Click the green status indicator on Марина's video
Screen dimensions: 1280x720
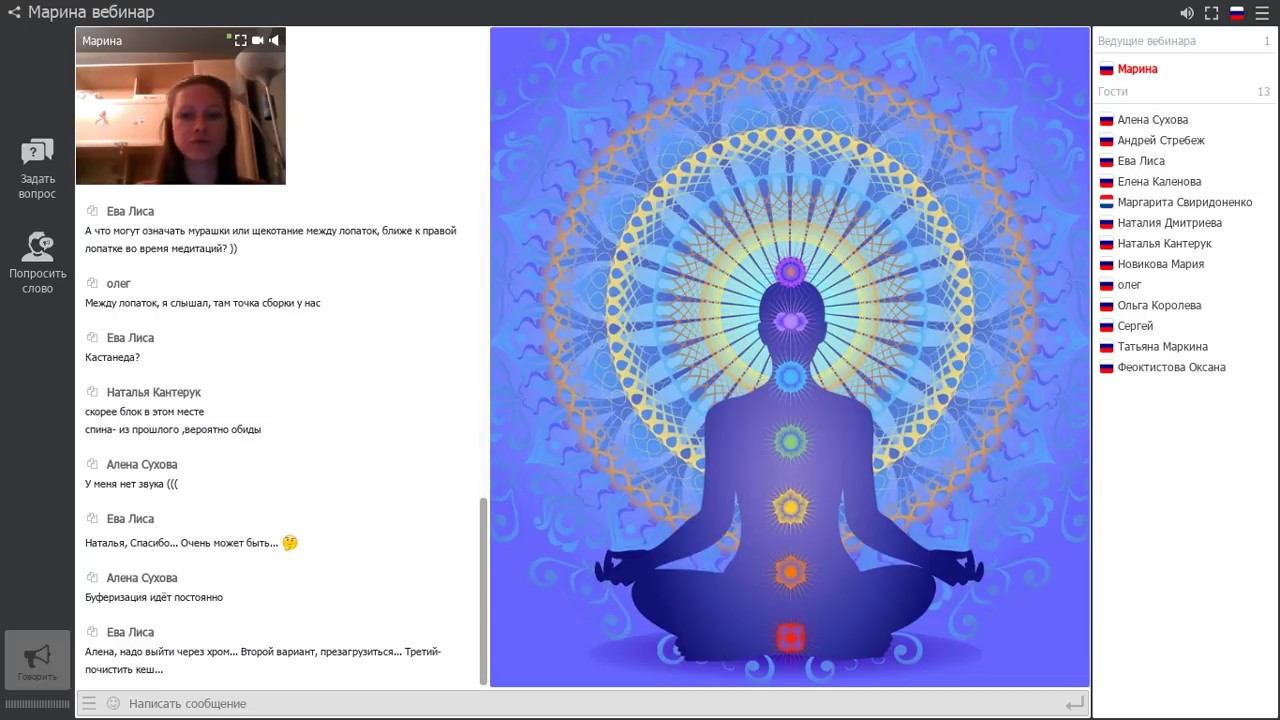(x=229, y=36)
